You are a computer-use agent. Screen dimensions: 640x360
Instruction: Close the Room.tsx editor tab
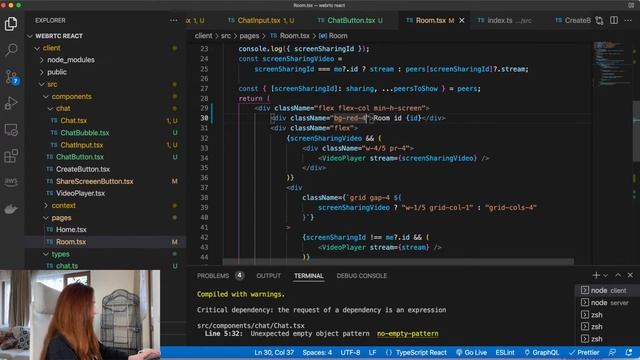point(462,20)
